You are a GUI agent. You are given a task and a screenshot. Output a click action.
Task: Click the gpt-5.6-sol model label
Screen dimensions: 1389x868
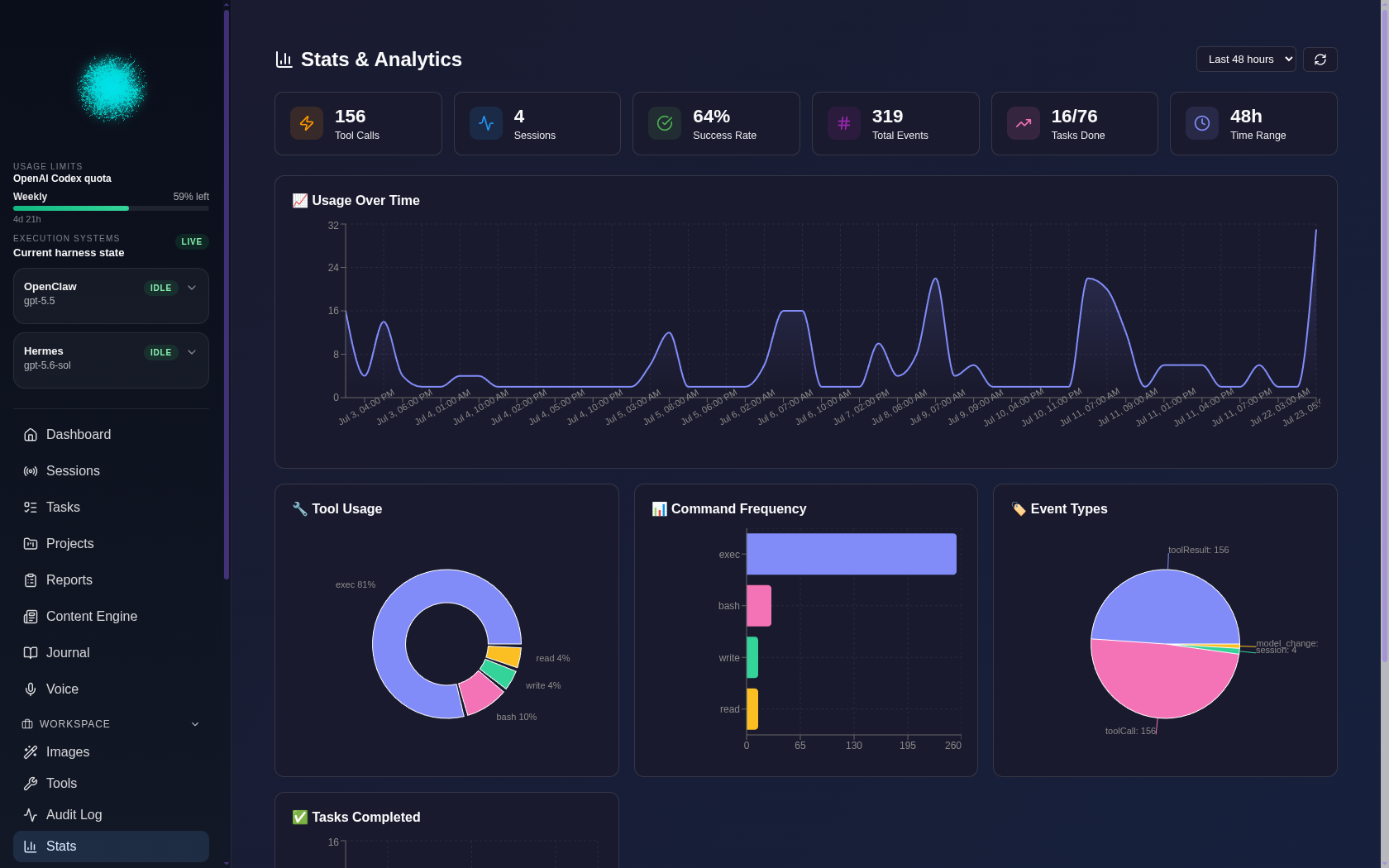click(x=47, y=365)
